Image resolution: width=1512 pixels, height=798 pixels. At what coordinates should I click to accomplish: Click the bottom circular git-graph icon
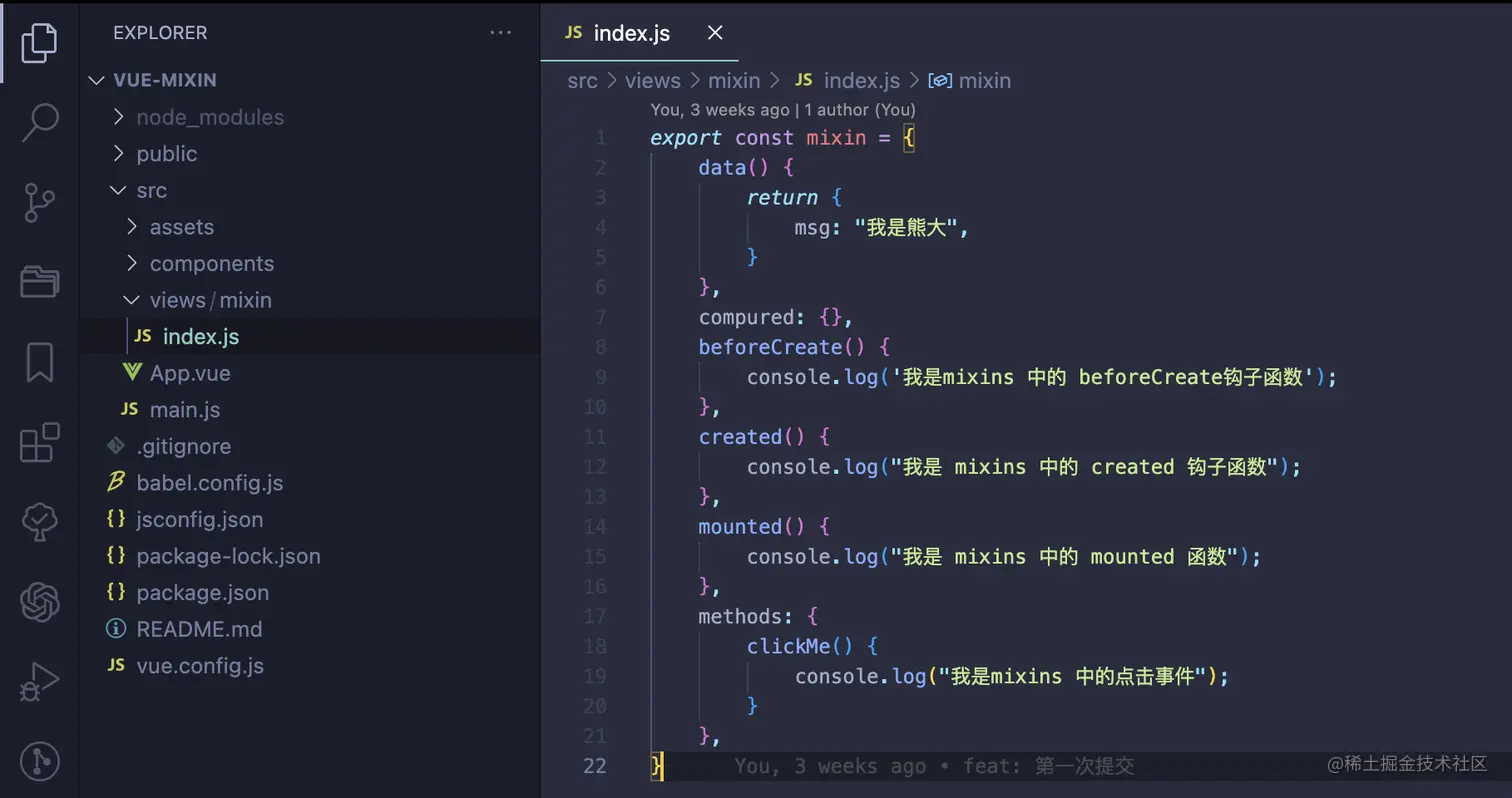tap(38, 762)
